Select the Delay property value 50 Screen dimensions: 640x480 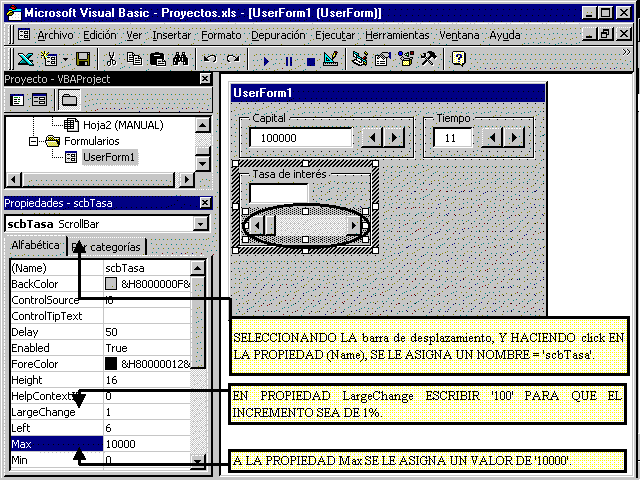coord(147,332)
